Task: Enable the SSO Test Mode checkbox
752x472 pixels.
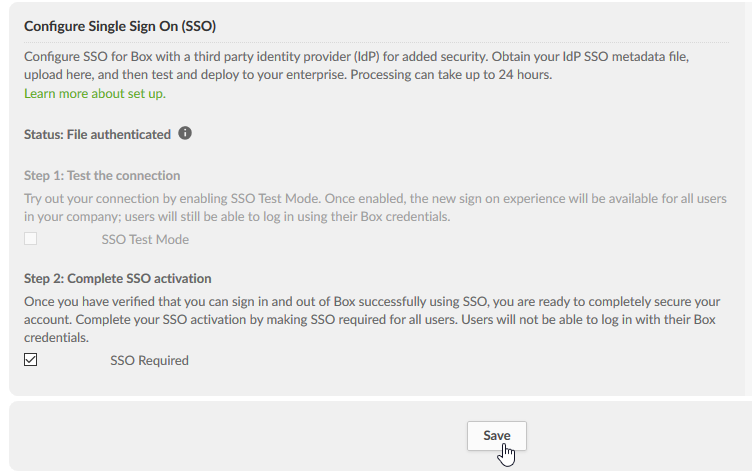Action: click(x=31, y=238)
